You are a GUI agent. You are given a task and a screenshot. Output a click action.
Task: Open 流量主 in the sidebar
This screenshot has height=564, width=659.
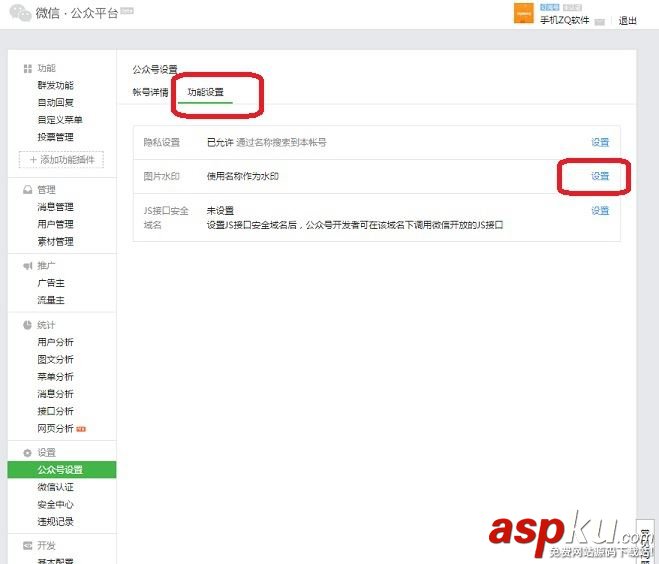pyautogui.click(x=51, y=300)
